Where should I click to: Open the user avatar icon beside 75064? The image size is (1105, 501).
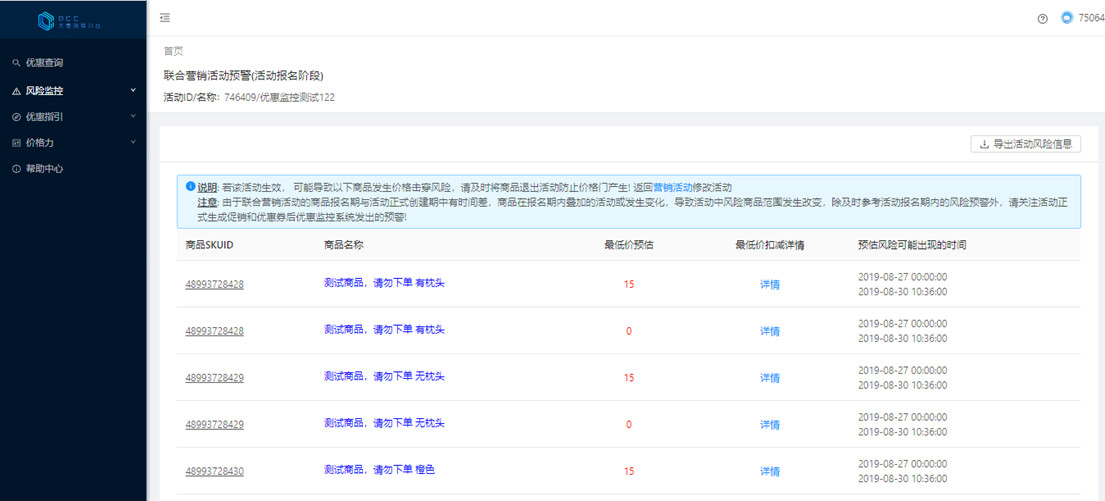(x=1066, y=18)
